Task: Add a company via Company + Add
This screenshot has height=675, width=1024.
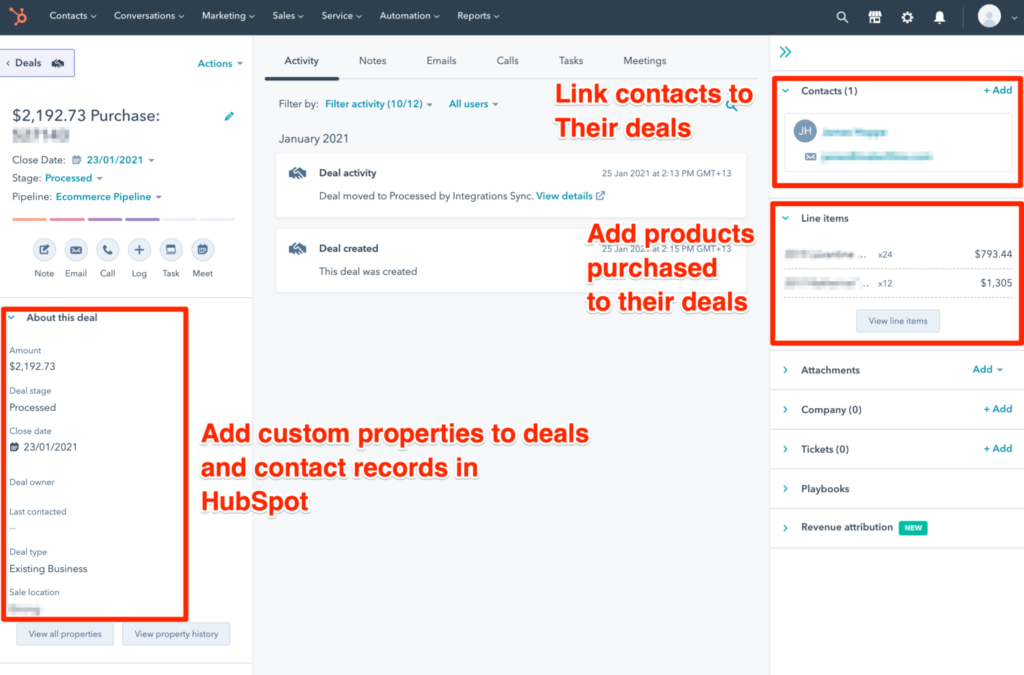Action: point(998,409)
